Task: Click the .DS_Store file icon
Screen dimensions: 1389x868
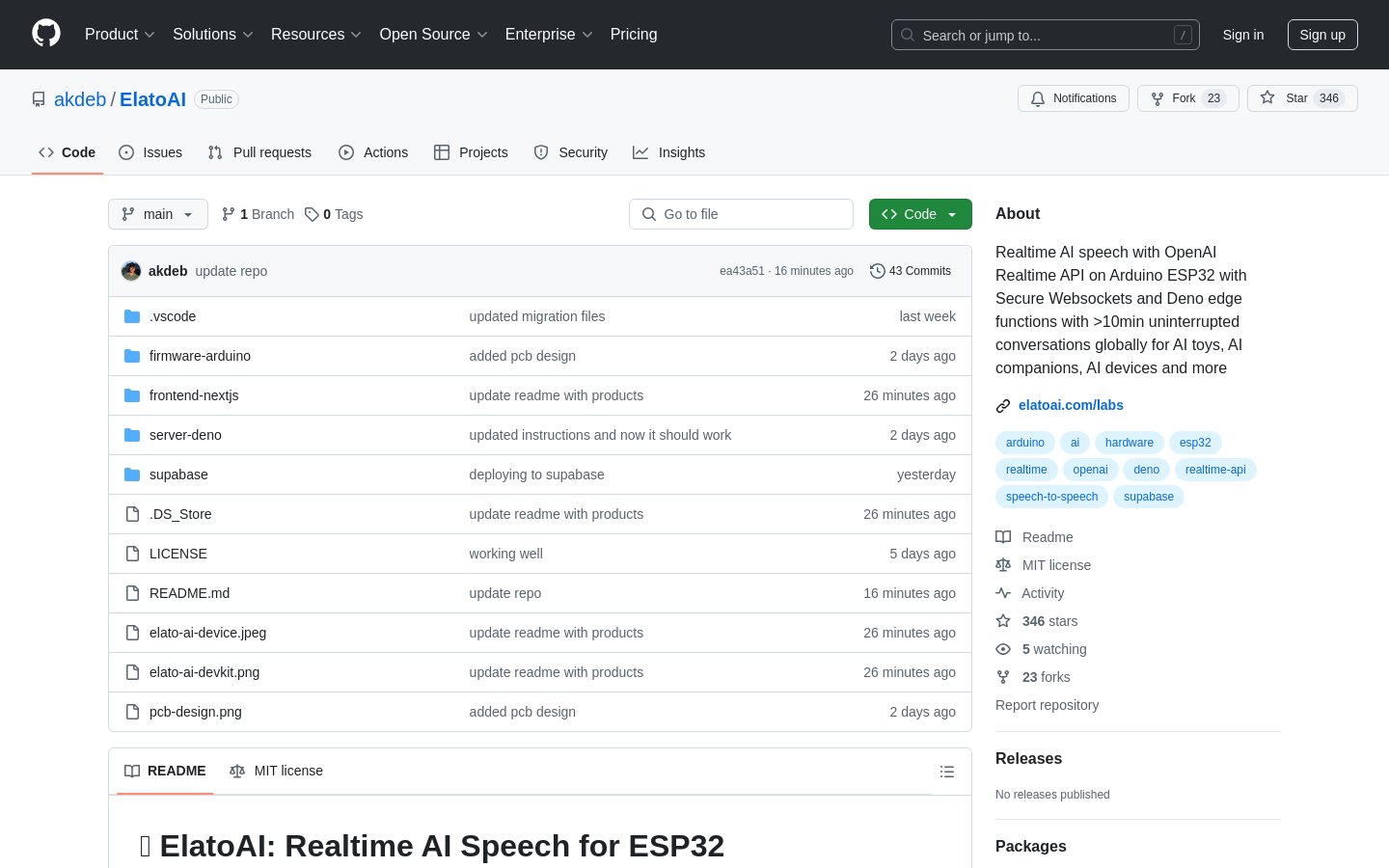Action: 132,514
